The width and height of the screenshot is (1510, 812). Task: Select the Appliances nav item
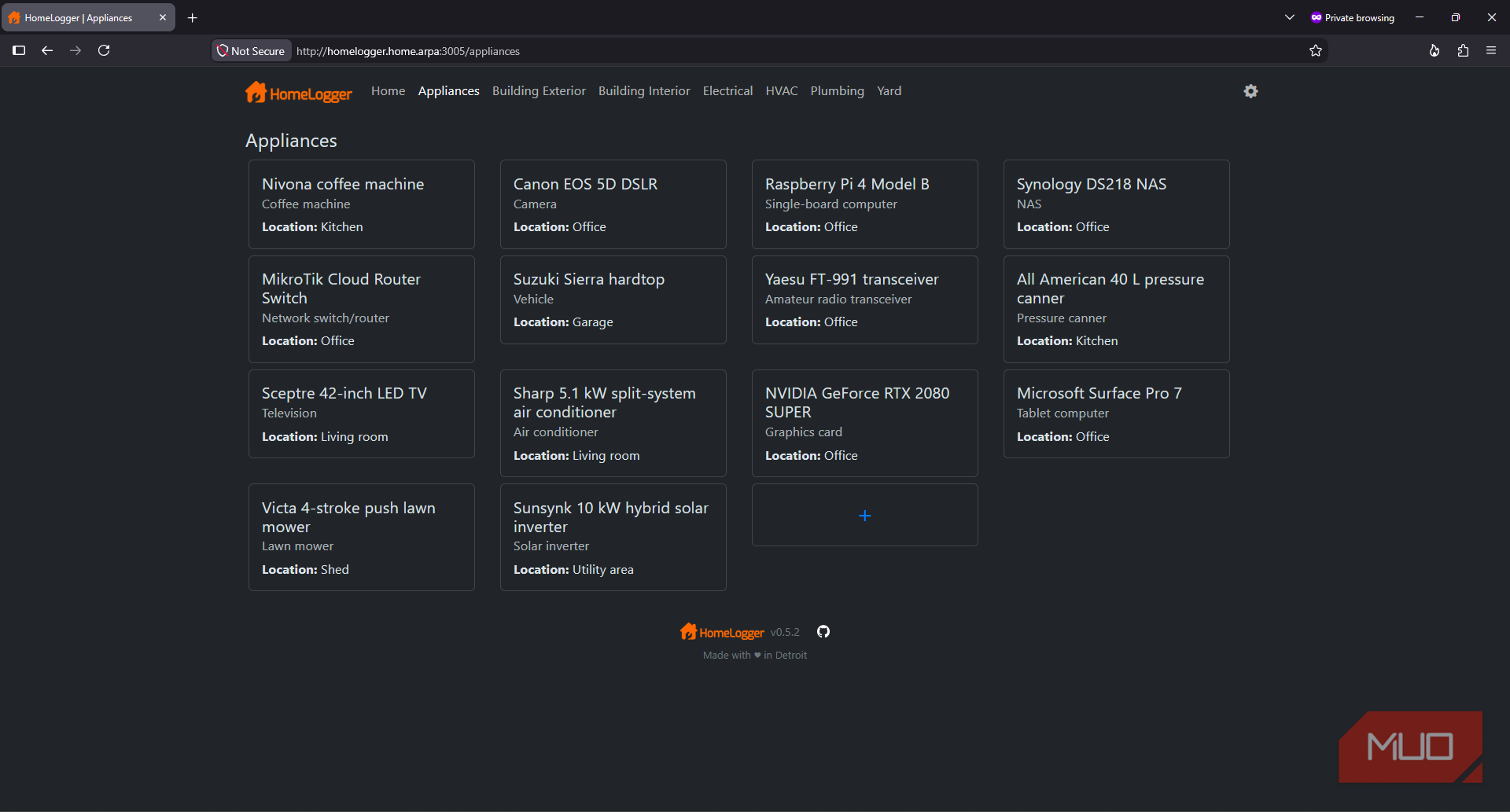(449, 91)
